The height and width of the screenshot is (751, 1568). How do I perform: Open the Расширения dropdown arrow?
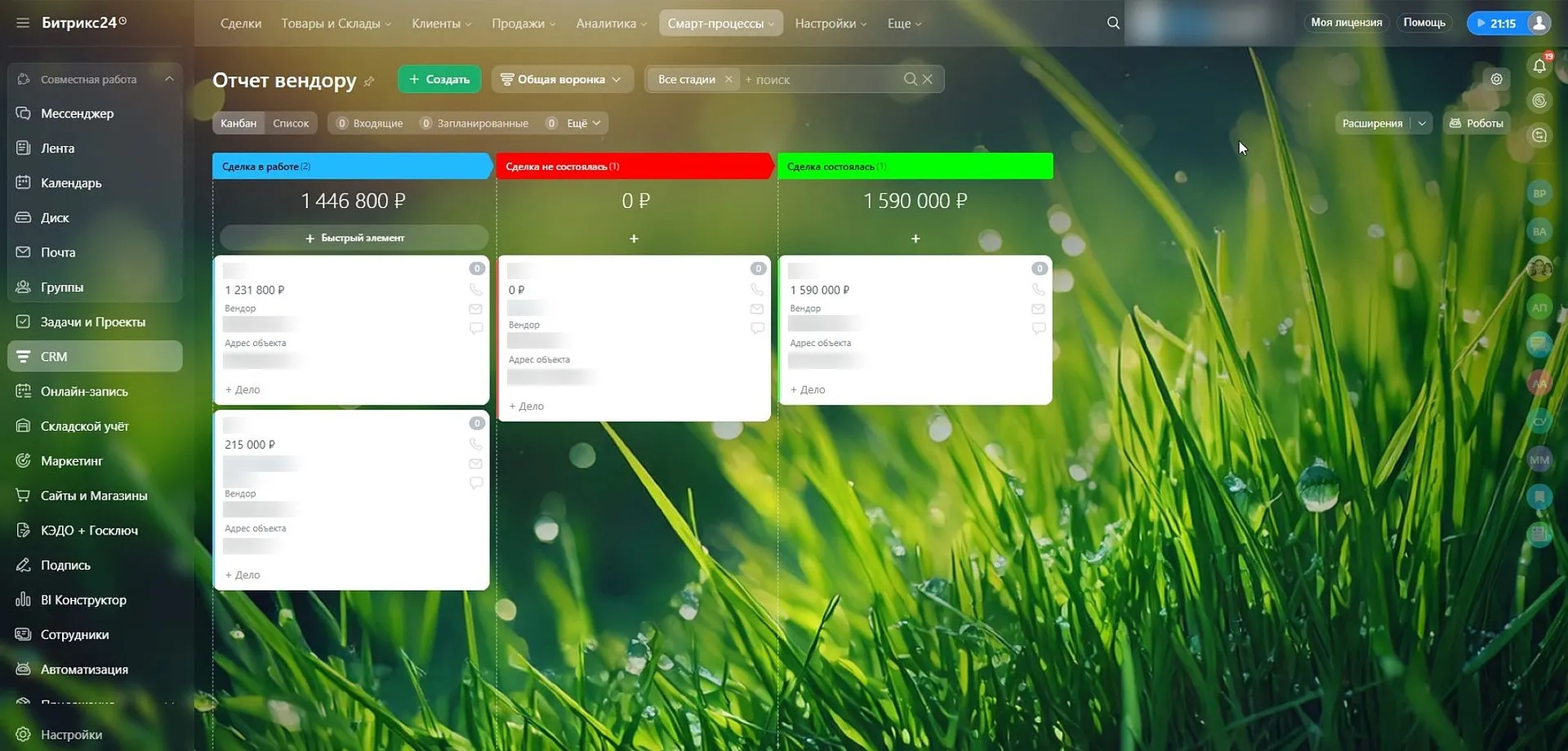[x=1422, y=123]
